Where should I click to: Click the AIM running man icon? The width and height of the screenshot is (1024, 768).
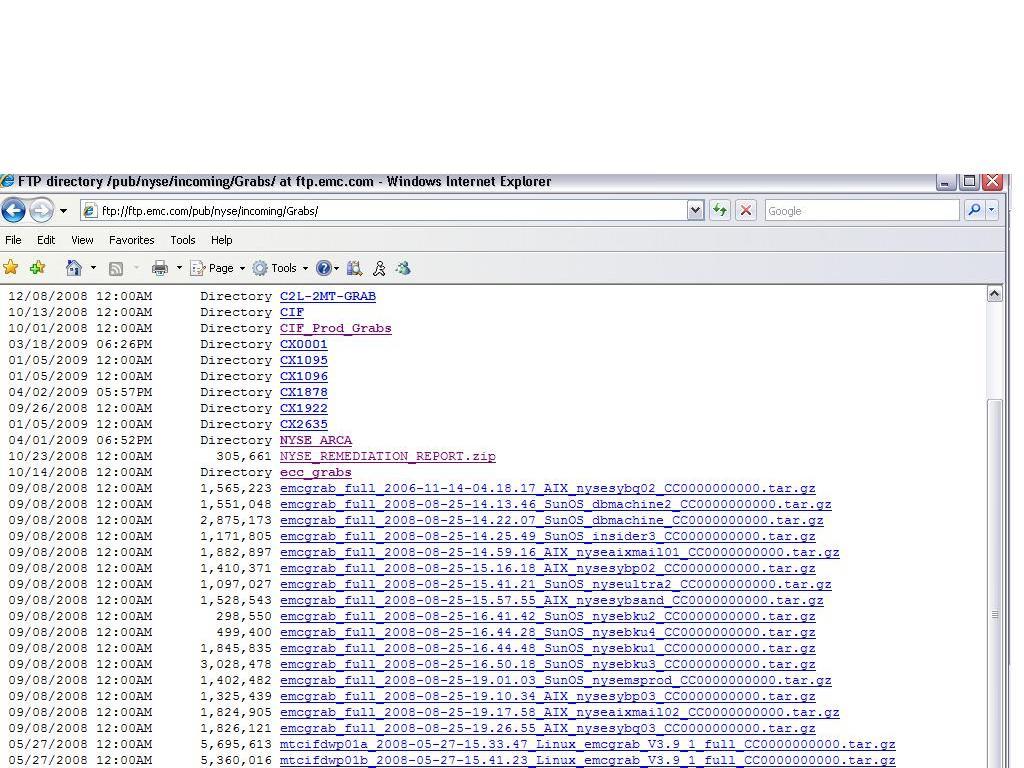tap(379, 268)
